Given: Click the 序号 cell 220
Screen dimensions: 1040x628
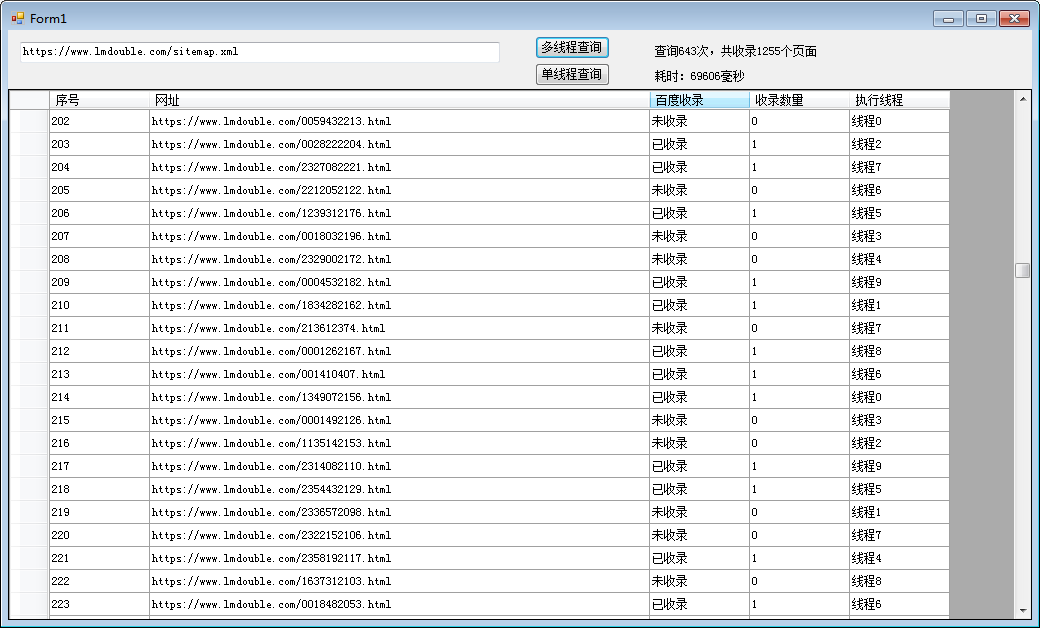Looking at the screenshot, I should tap(99, 535).
